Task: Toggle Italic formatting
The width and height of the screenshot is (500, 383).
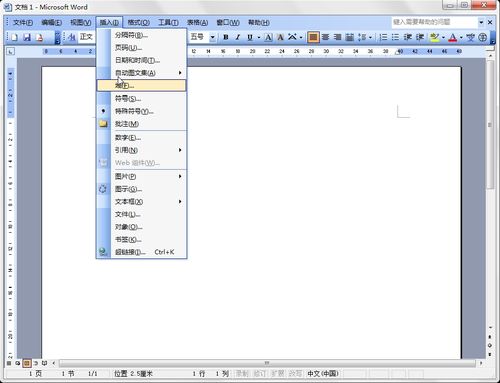Action: pos(238,37)
